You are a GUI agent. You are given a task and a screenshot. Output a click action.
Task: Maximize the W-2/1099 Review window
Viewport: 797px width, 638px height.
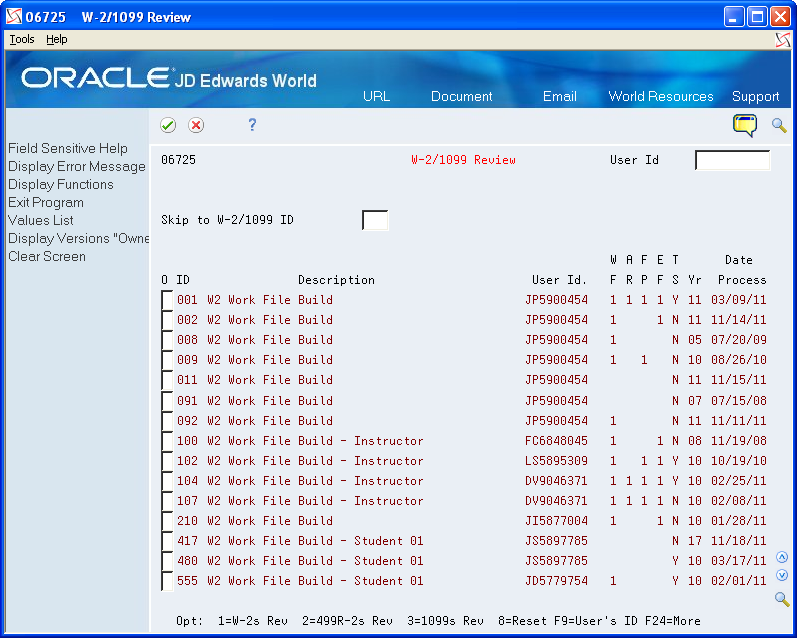757,17
